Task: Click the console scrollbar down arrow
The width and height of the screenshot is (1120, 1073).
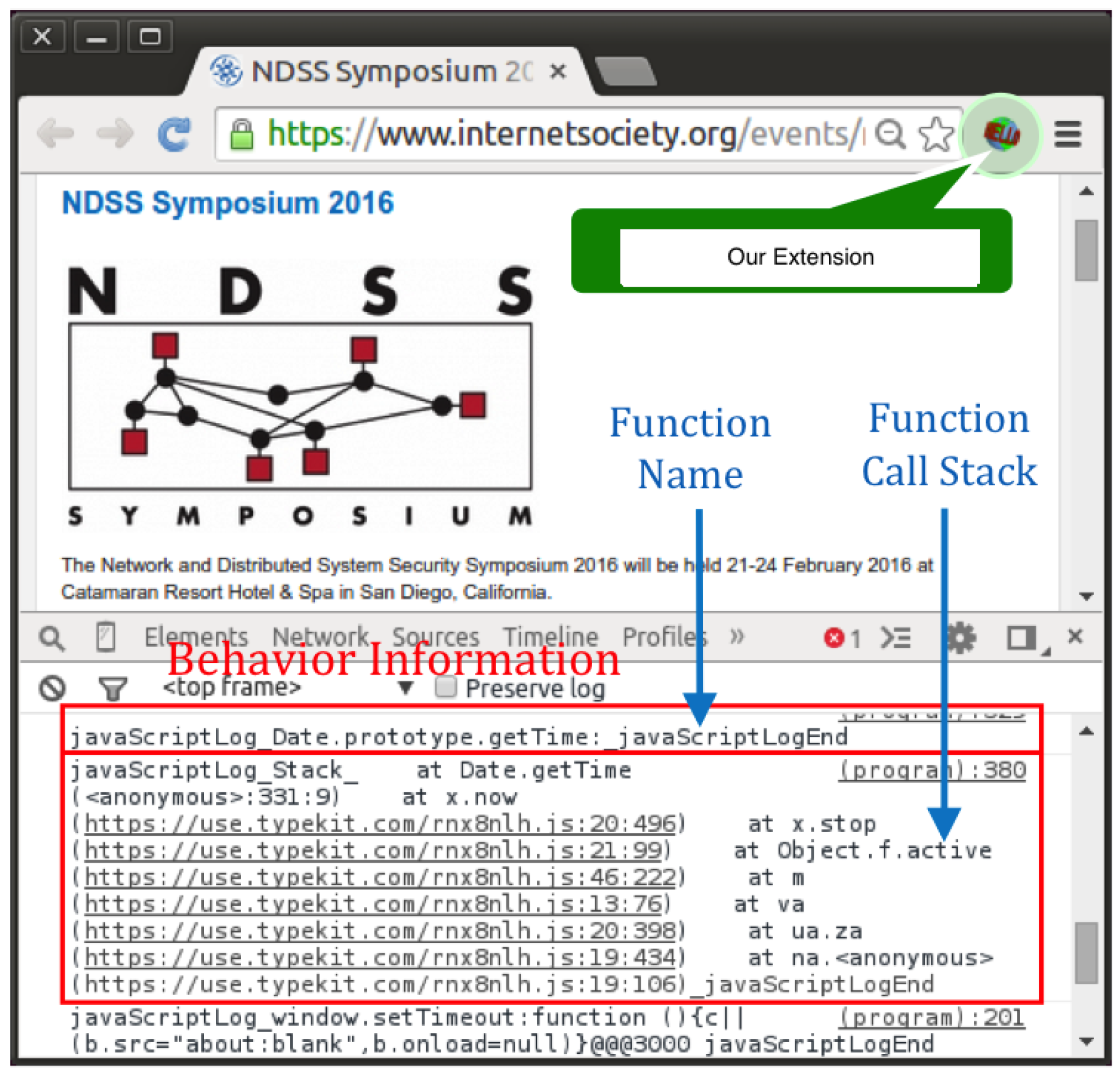Action: [x=1087, y=1042]
